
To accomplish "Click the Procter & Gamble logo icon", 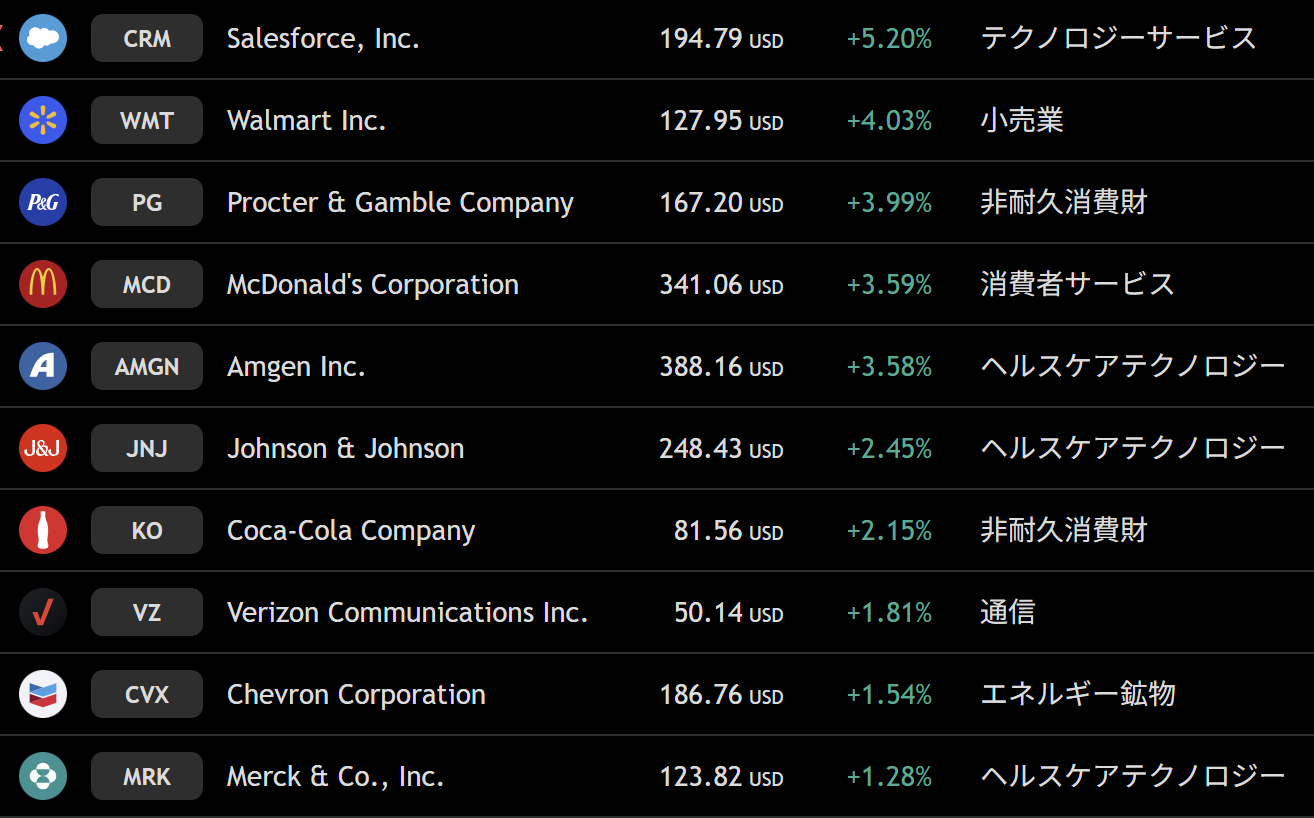I will (x=43, y=203).
